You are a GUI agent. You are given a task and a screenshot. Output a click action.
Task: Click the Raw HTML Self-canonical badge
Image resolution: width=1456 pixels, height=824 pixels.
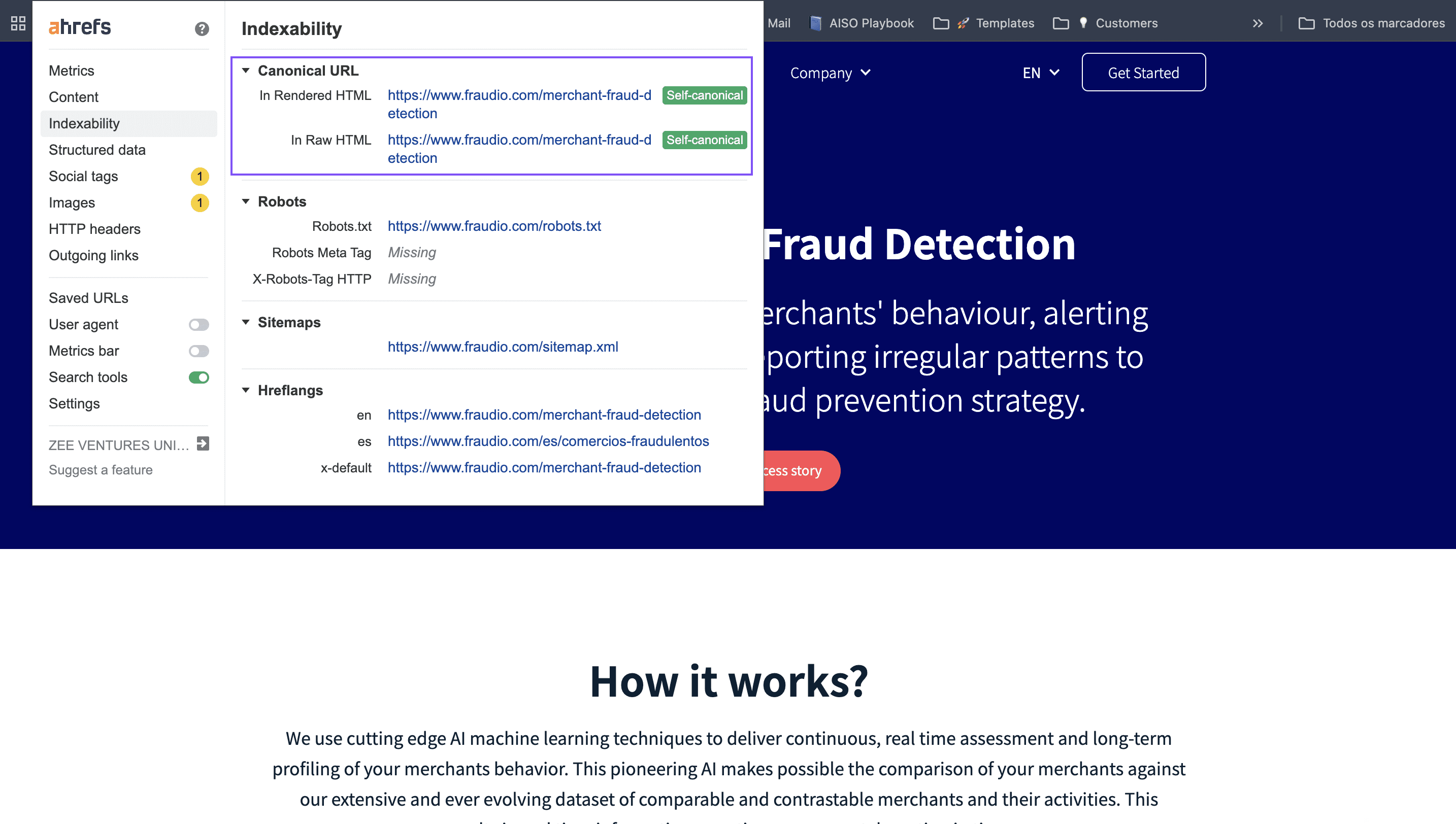click(x=704, y=141)
